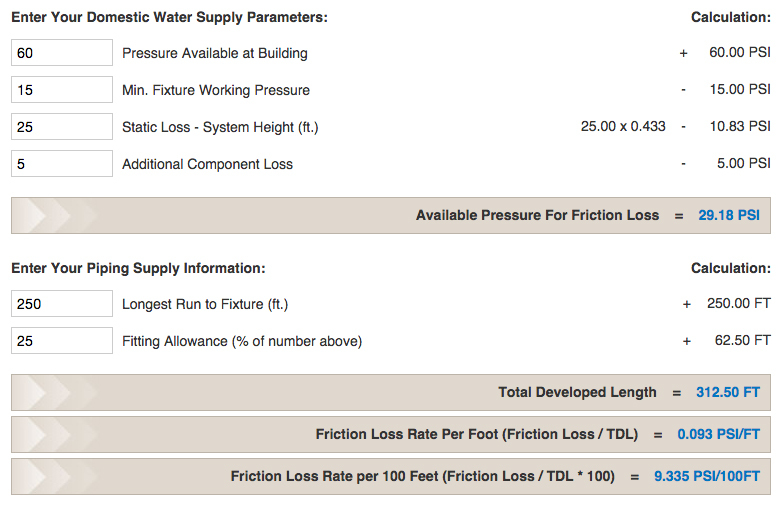
Task: Click the "Additional Component Loss" label
Action: (207, 164)
